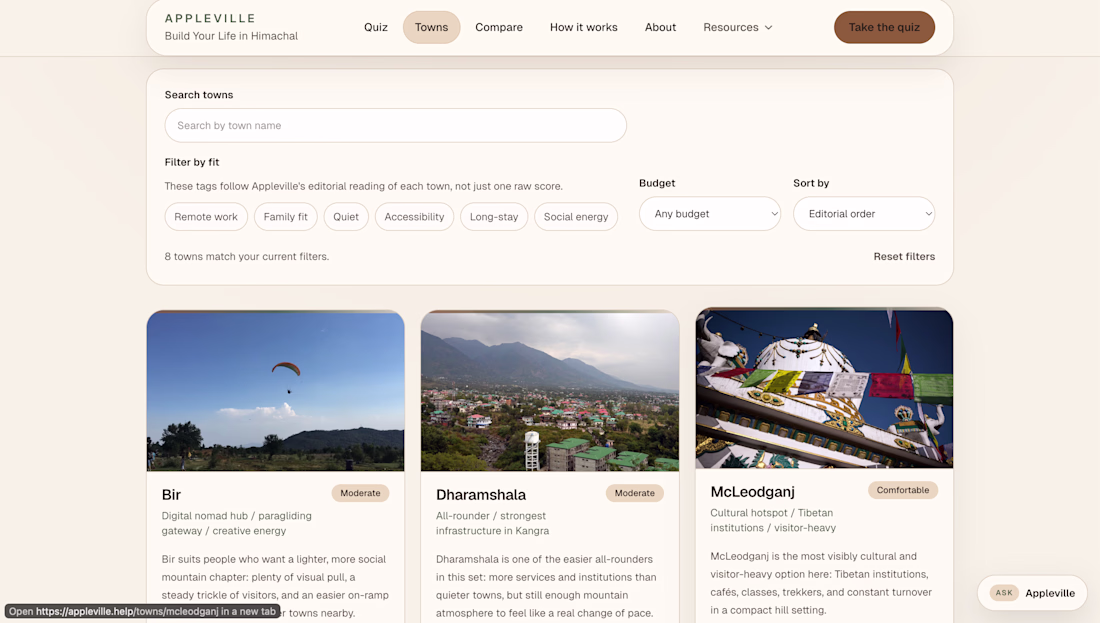1100x623 pixels.
Task: Click McLeodganj description paragraph
Action: [821, 583]
